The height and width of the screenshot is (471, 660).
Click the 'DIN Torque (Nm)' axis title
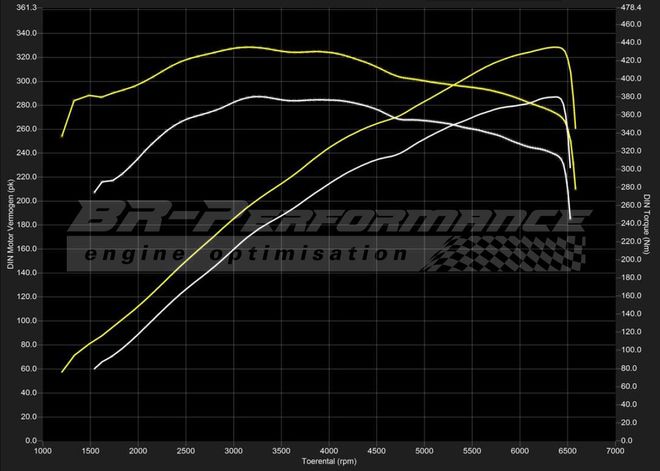click(648, 225)
